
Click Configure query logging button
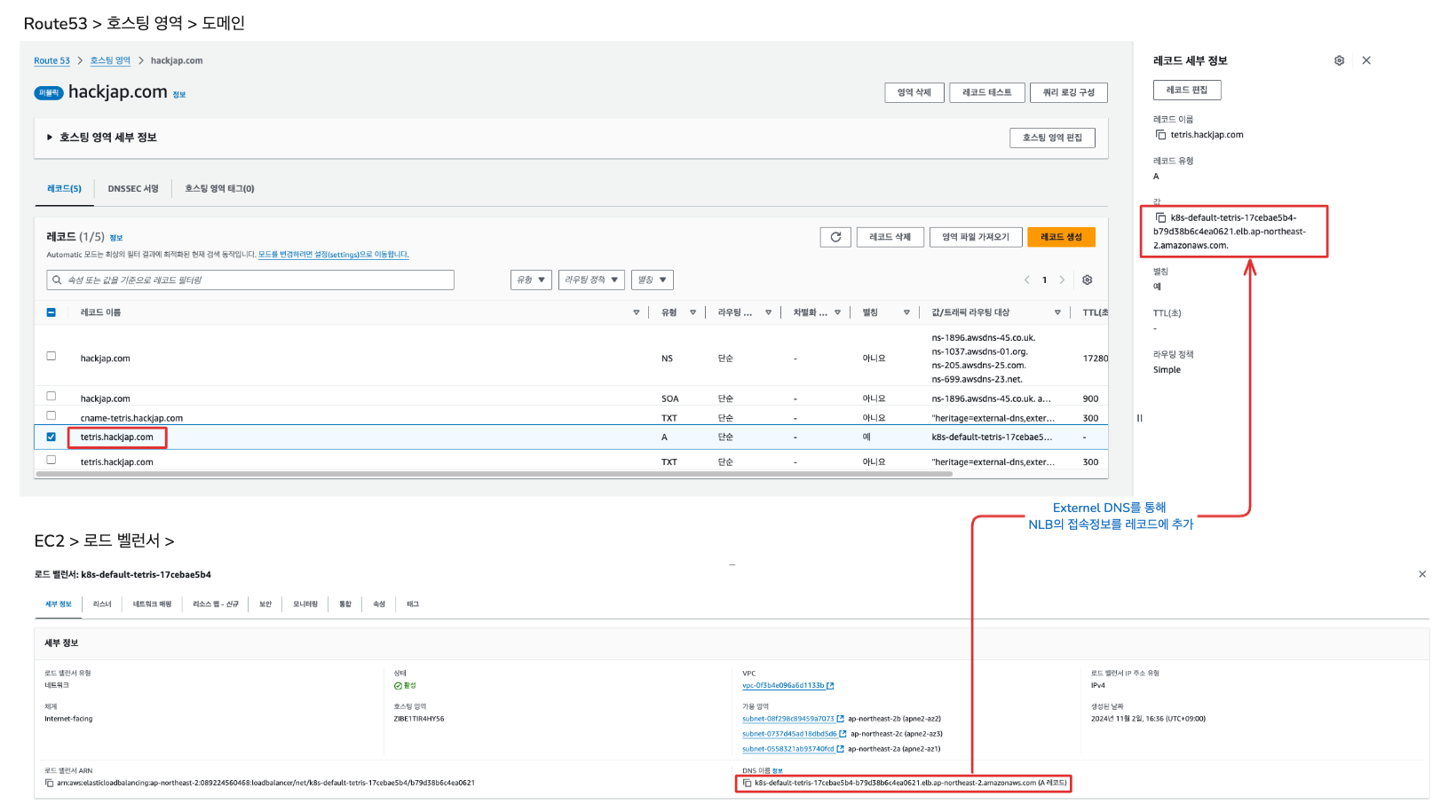tap(1069, 92)
